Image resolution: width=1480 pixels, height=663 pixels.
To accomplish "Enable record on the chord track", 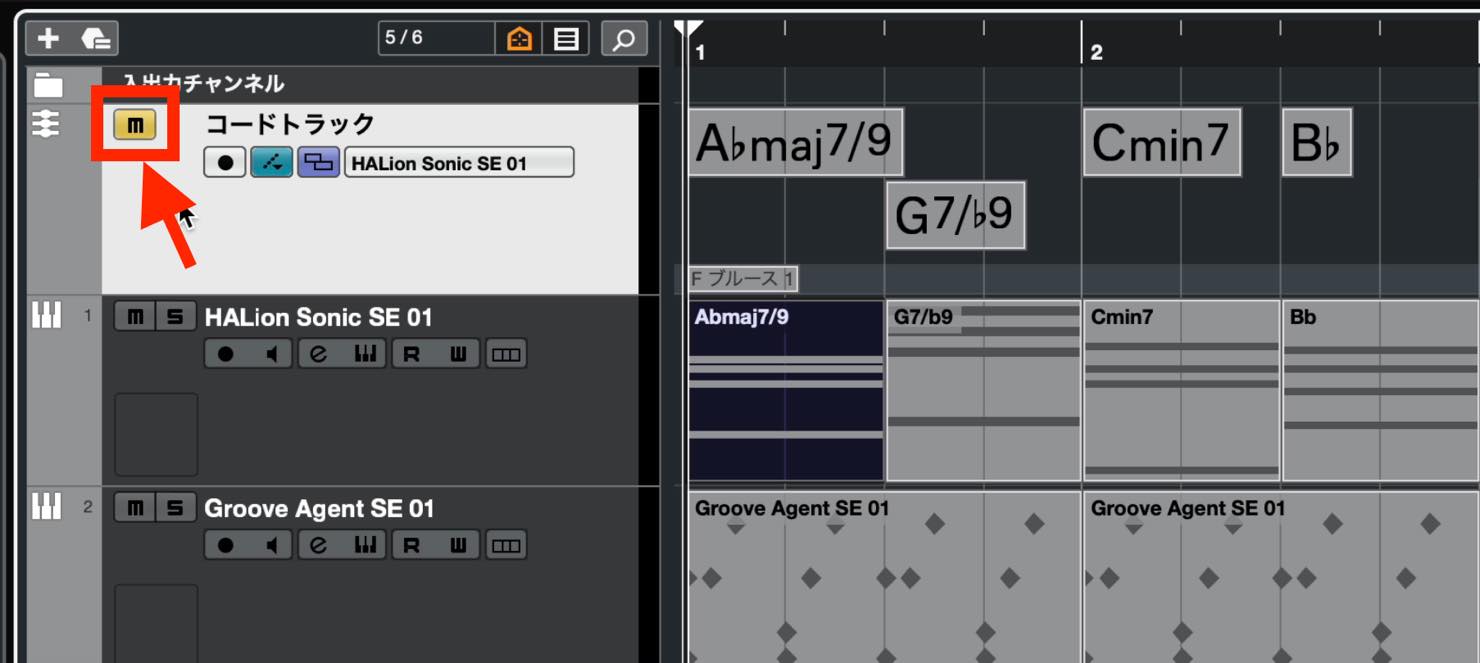I will (x=225, y=162).
